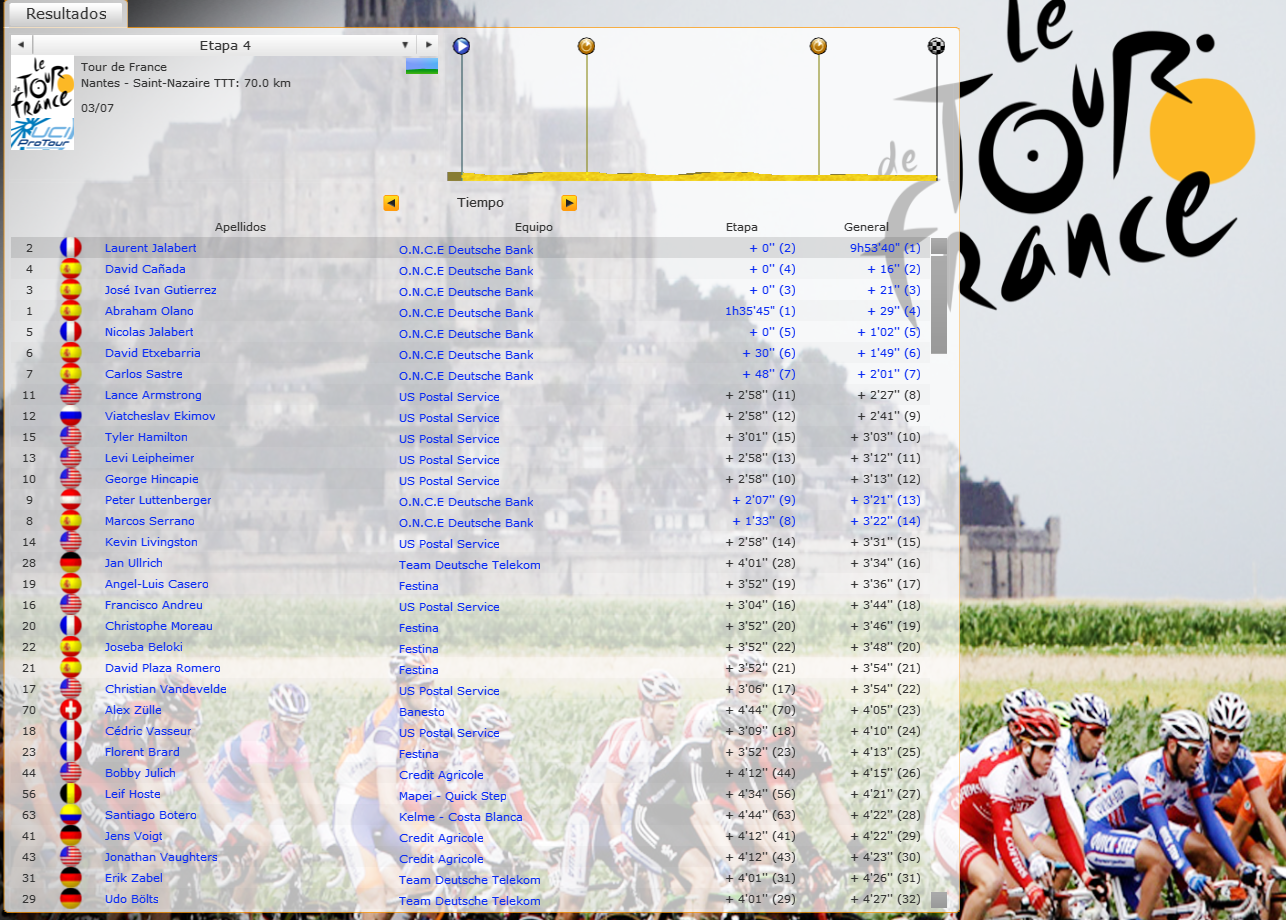Image resolution: width=1286 pixels, height=920 pixels.
Task: Sort results by the General column header
Action: 866,227
